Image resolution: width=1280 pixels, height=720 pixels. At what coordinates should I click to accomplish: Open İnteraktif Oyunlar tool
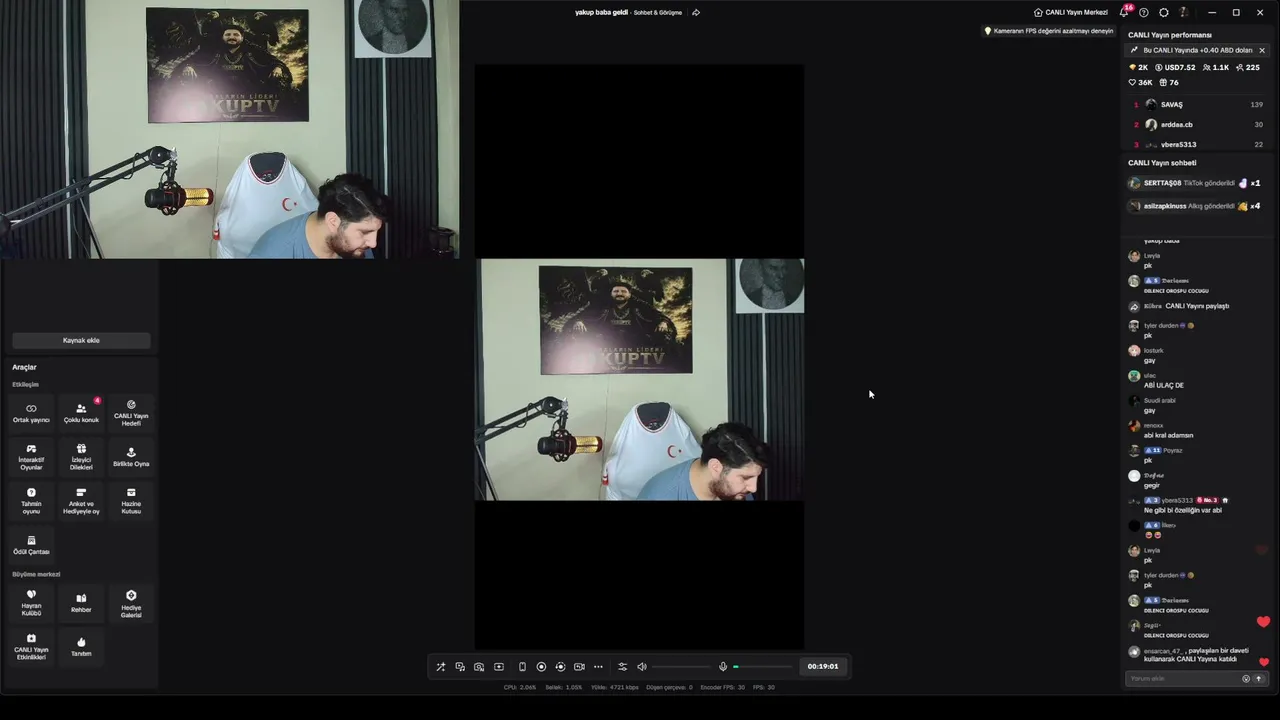point(31,457)
